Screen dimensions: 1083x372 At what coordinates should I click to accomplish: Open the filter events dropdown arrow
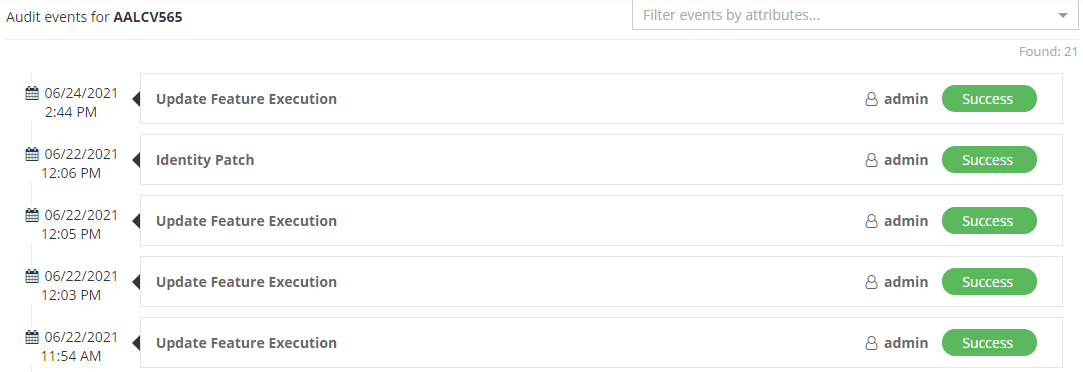tap(1063, 15)
